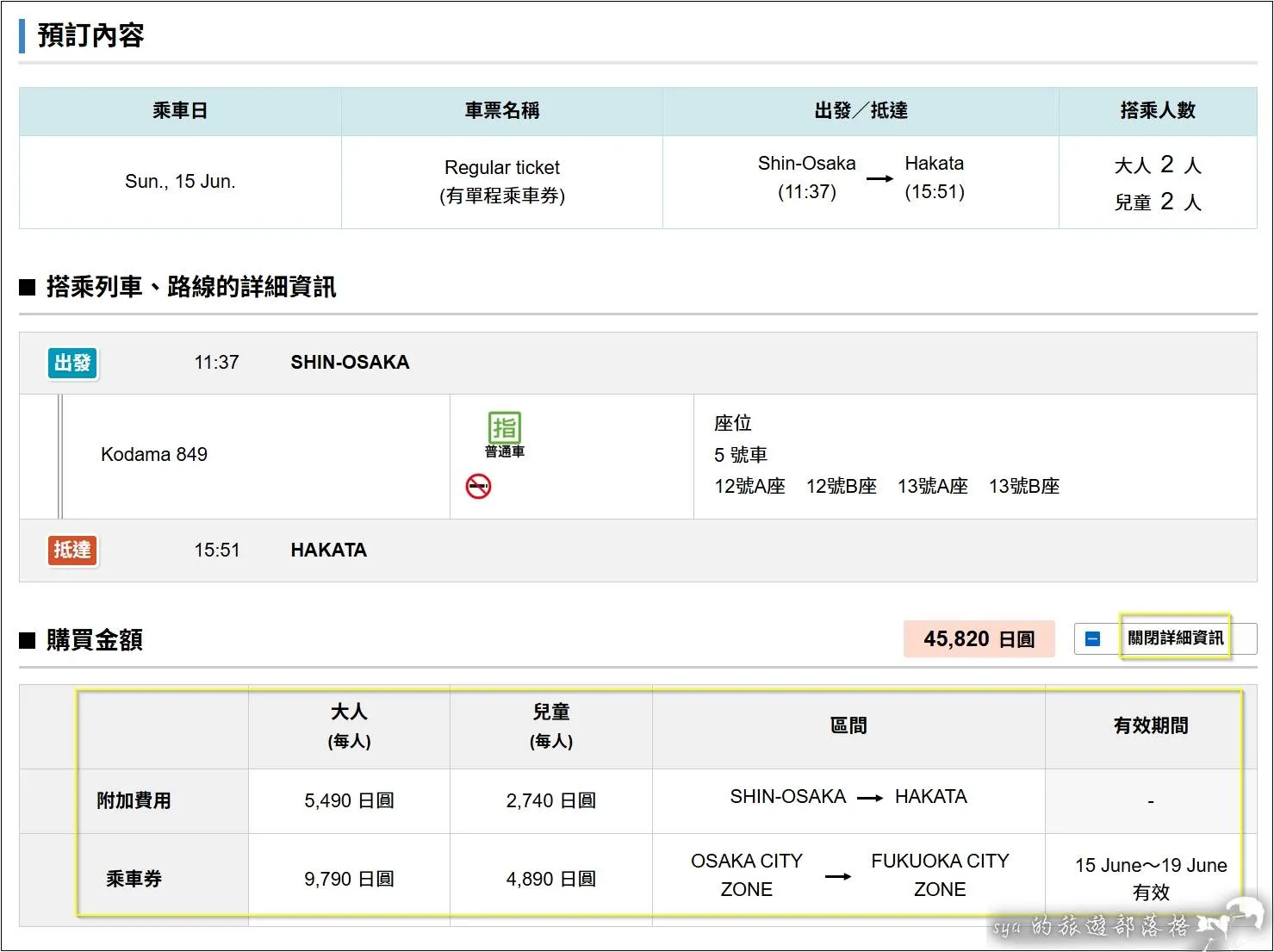Click Shin-Osaka (11:37) departure cell text
Image resolution: width=1274 pixels, height=952 pixels.
(807, 177)
